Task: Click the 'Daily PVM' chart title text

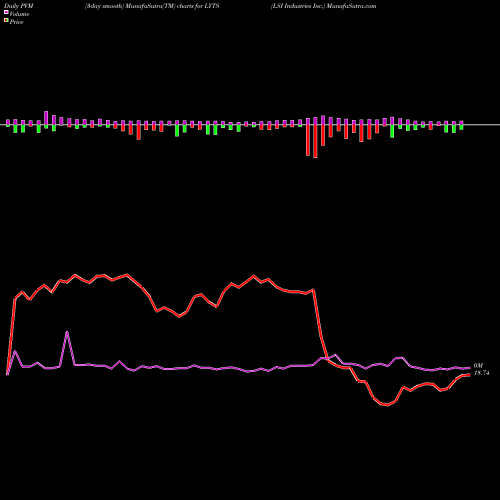Action: pos(19,6)
